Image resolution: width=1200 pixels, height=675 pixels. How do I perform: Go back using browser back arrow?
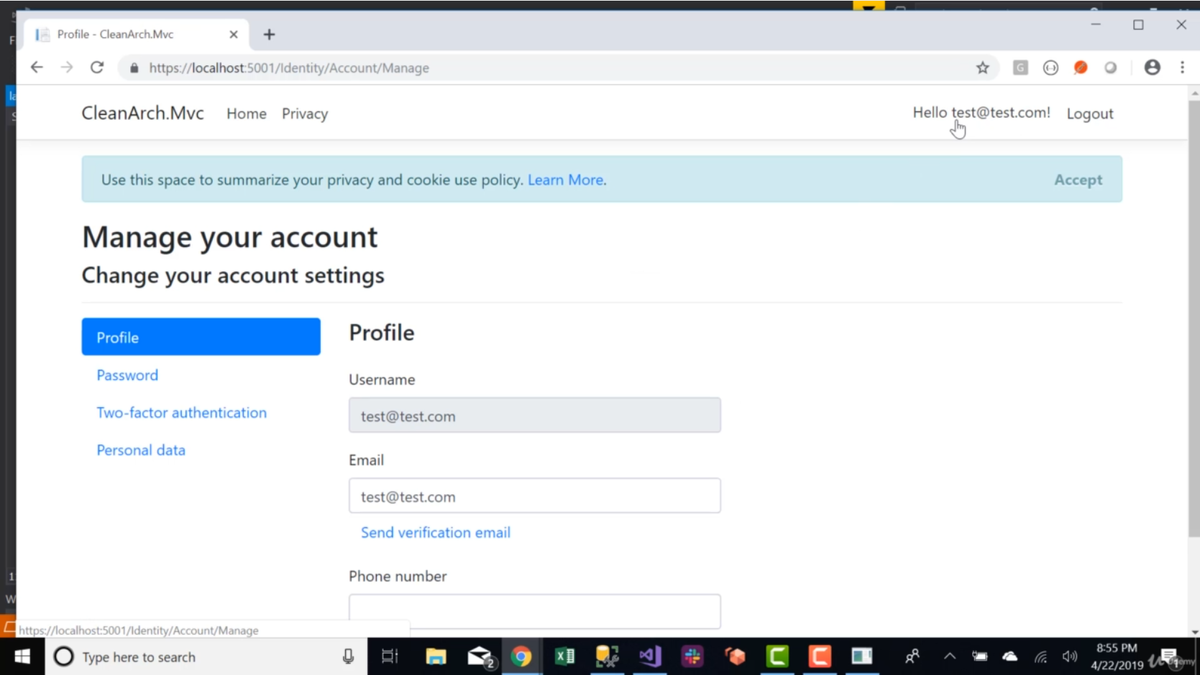point(37,68)
